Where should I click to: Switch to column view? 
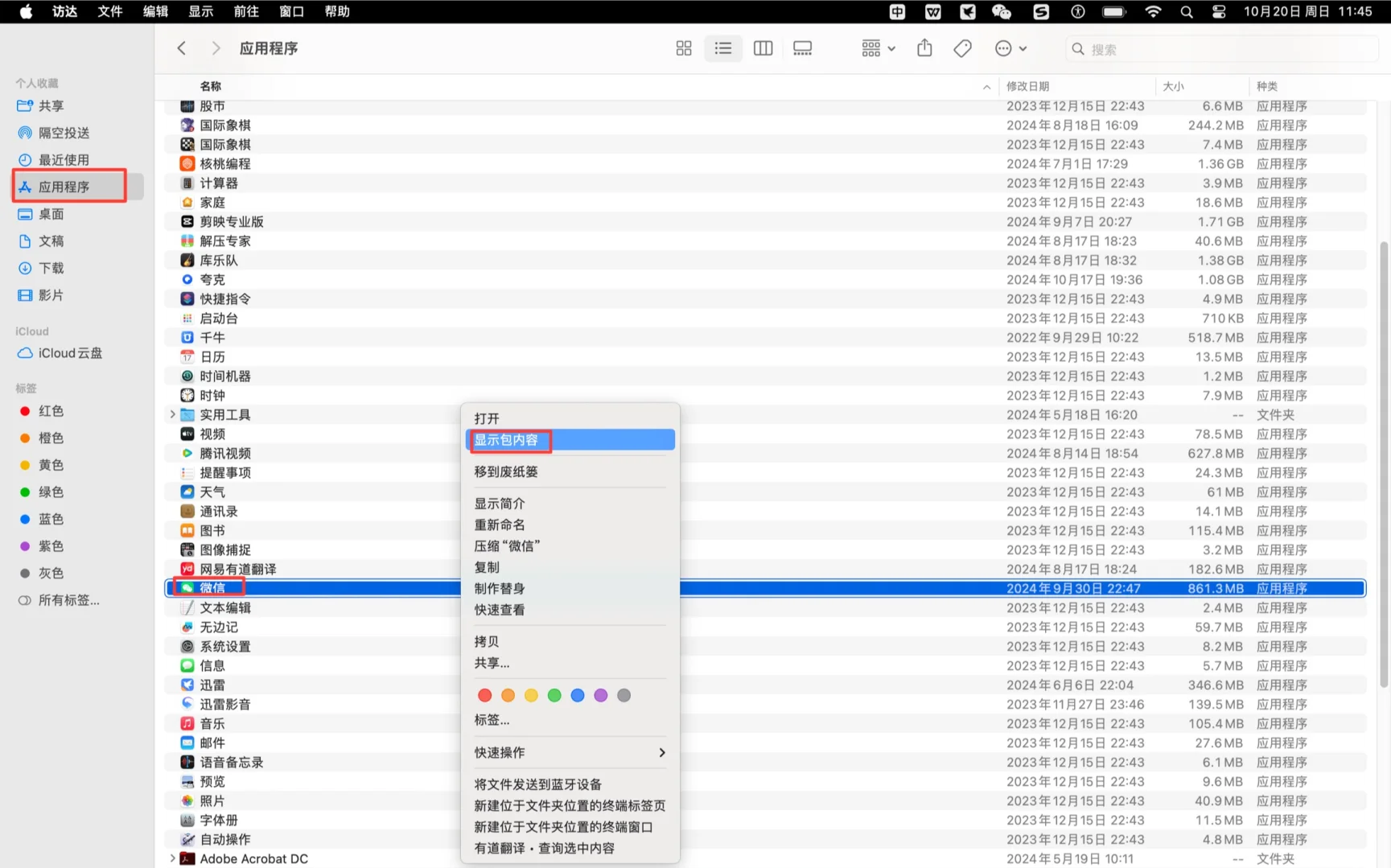(x=763, y=48)
